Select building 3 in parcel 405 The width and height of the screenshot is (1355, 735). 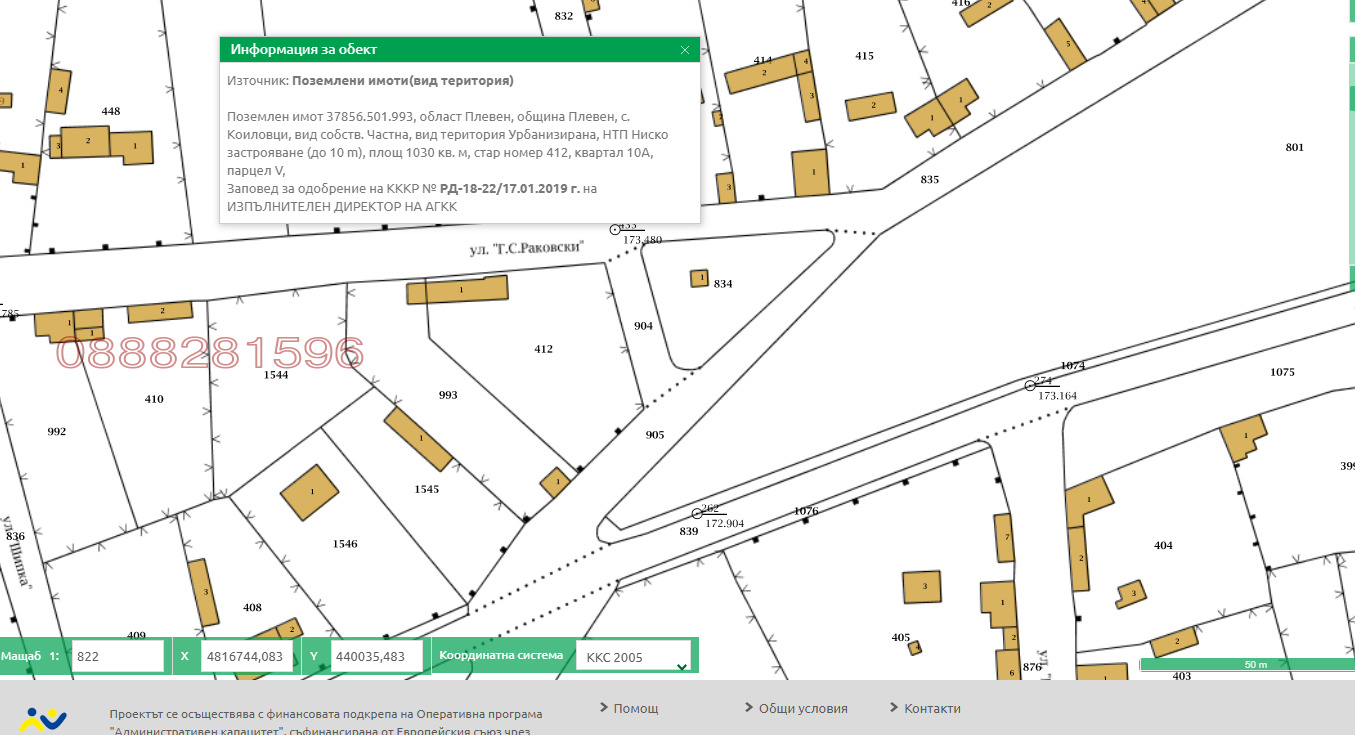[x=922, y=587]
